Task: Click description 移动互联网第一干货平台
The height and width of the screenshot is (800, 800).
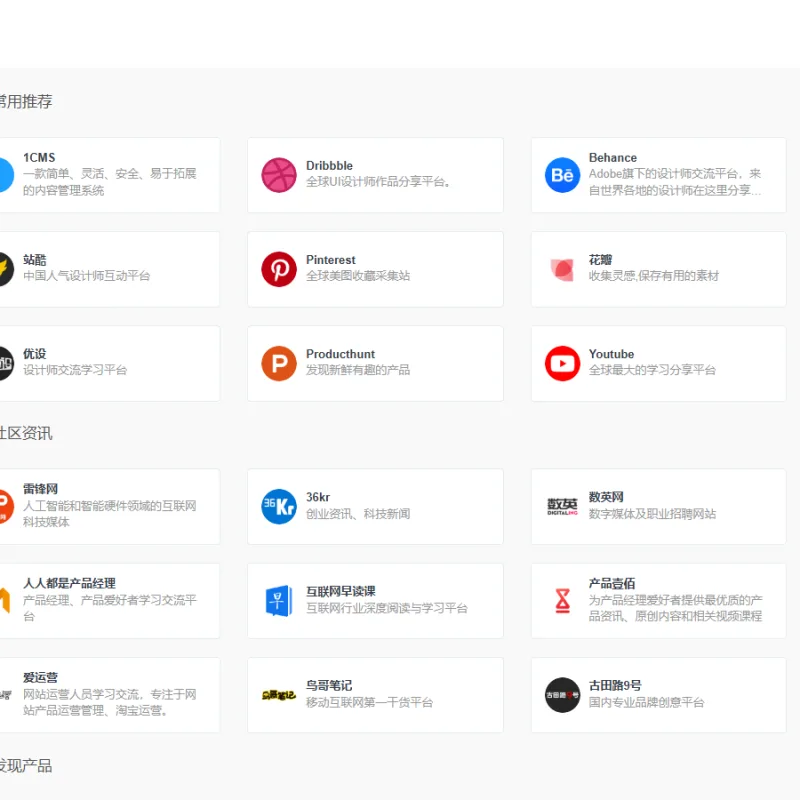Action: pyautogui.click(x=369, y=703)
